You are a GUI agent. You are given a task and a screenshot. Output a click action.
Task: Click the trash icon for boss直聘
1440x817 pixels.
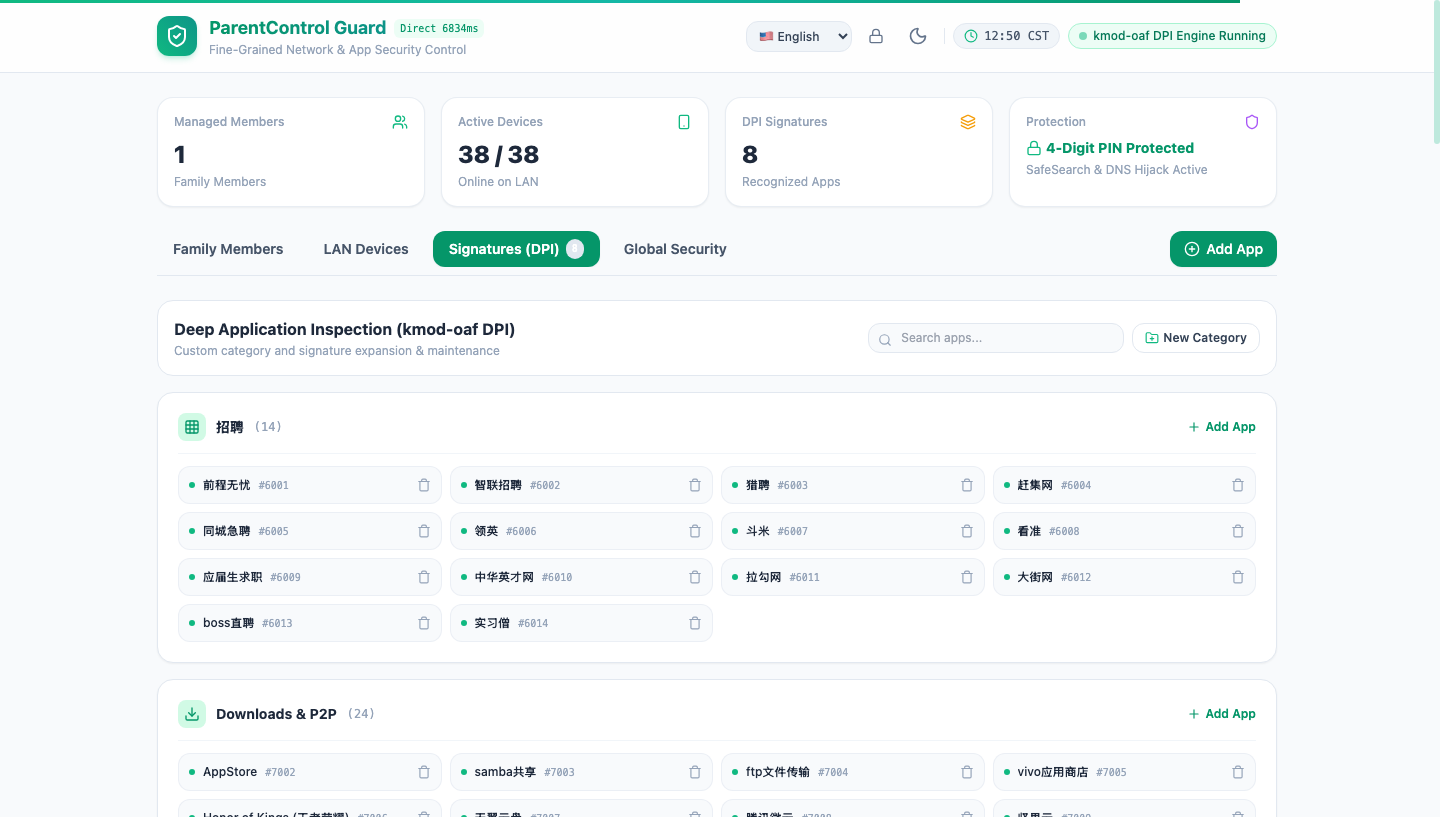424,623
